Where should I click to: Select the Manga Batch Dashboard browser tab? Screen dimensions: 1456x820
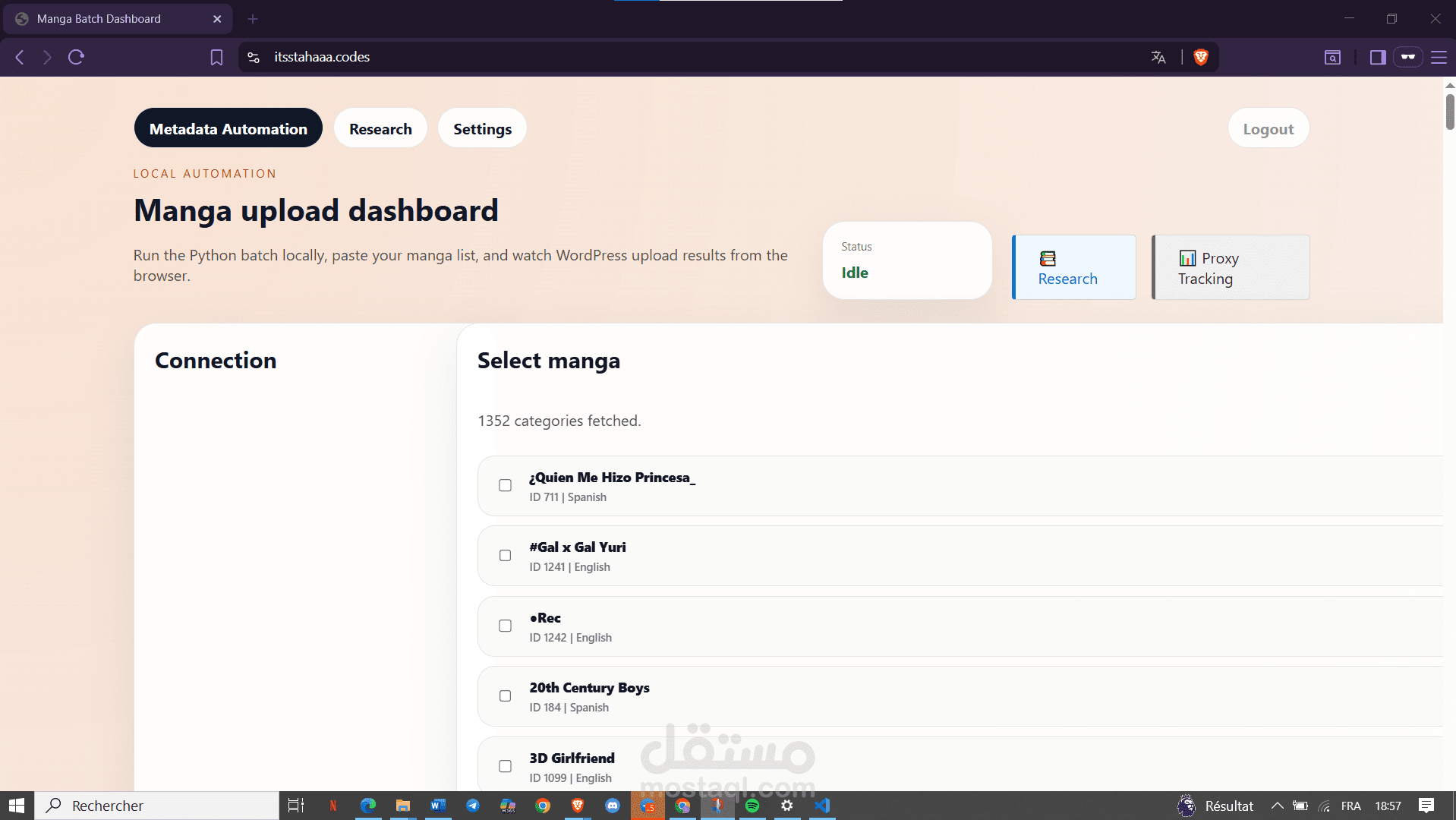(x=118, y=19)
